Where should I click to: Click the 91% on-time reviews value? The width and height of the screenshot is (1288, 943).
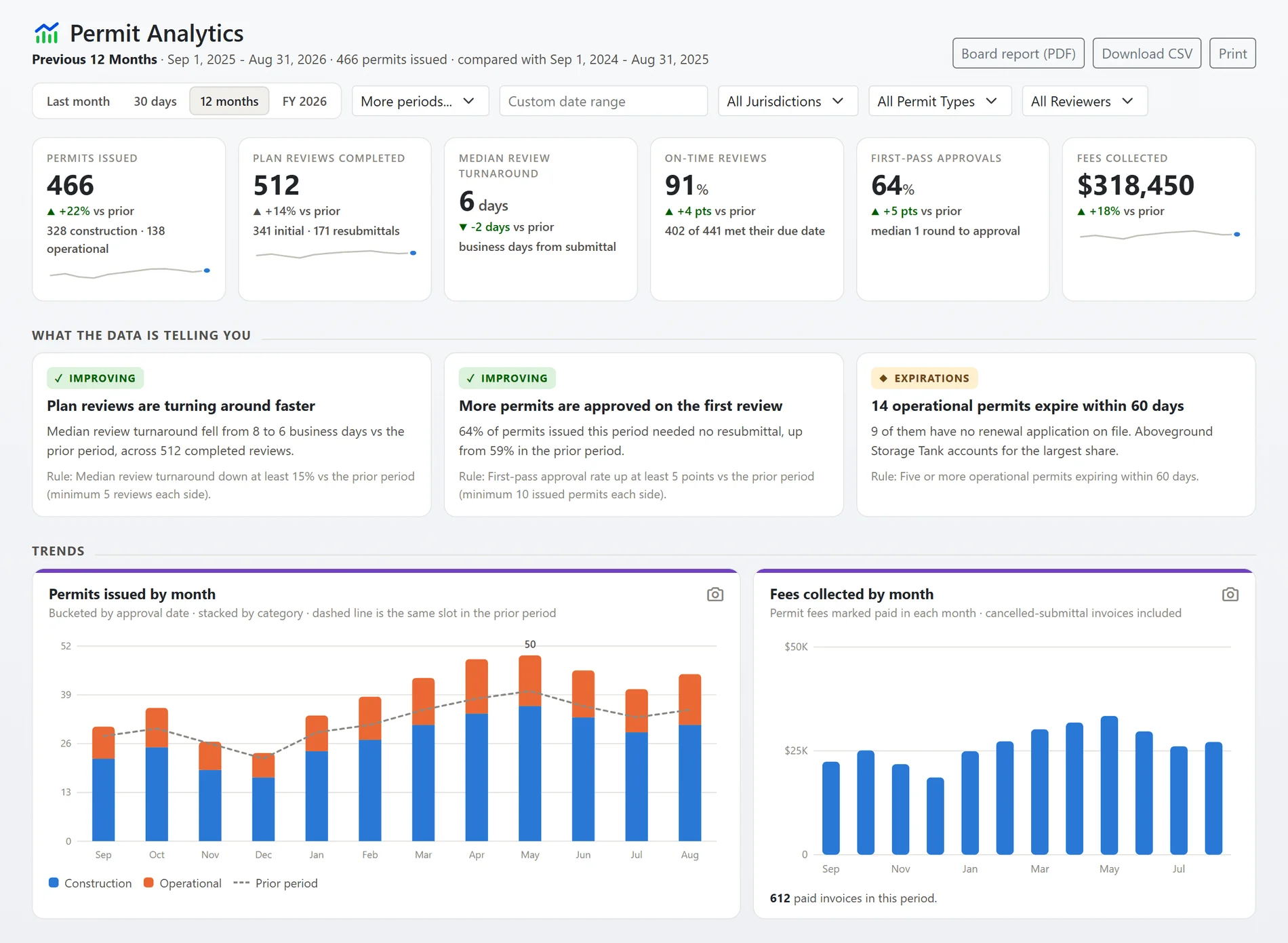coord(687,185)
